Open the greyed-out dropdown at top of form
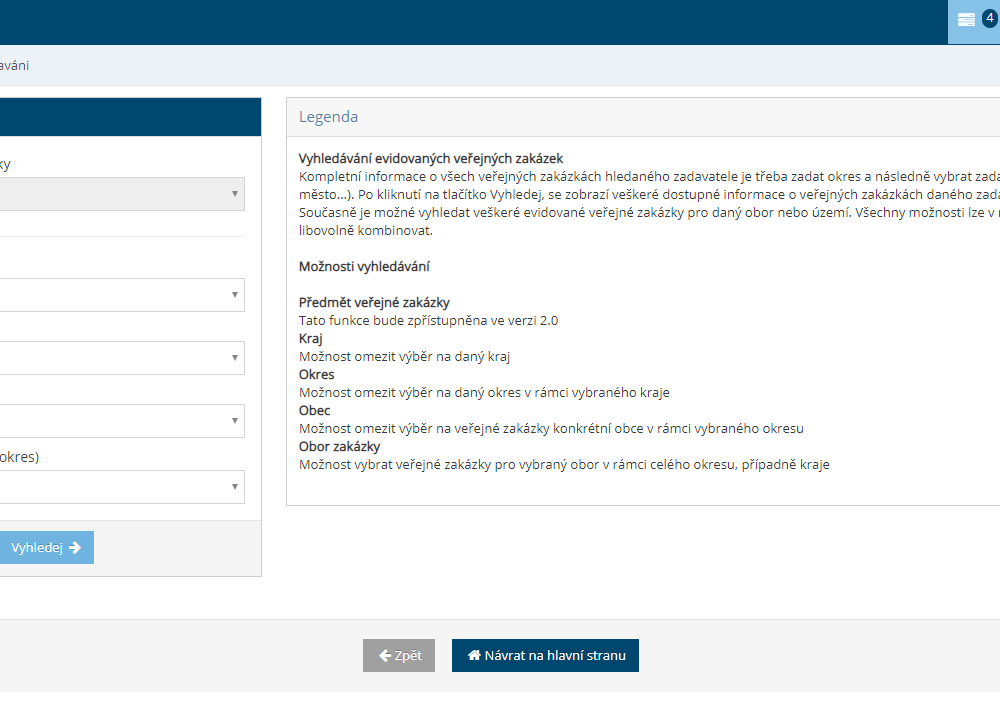This screenshot has width=1000, height=712. pyautogui.click(x=120, y=194)
